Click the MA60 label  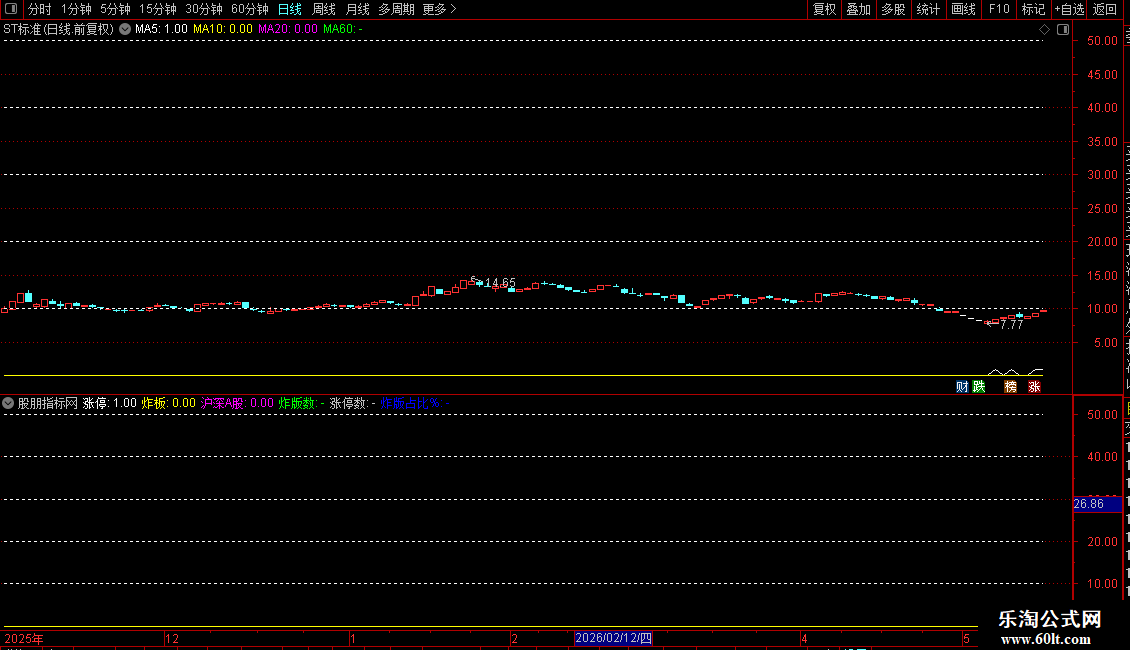click(x=342, y=29)
